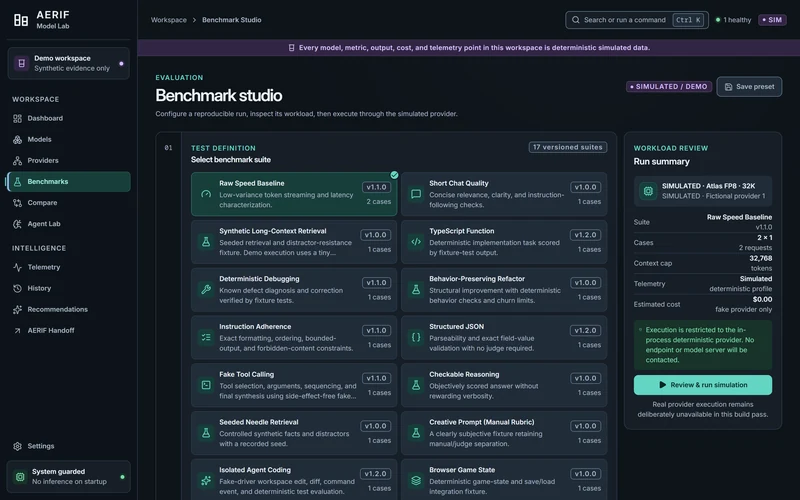The height and width of the screenshot is (500, 800).
Task: Go to the Compare page
Action: [x=68, y=203]
